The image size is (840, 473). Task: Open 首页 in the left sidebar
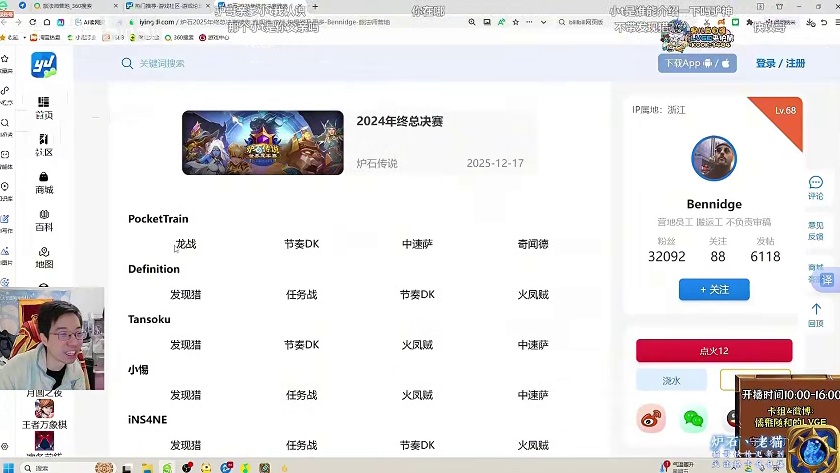click(44, 108)
